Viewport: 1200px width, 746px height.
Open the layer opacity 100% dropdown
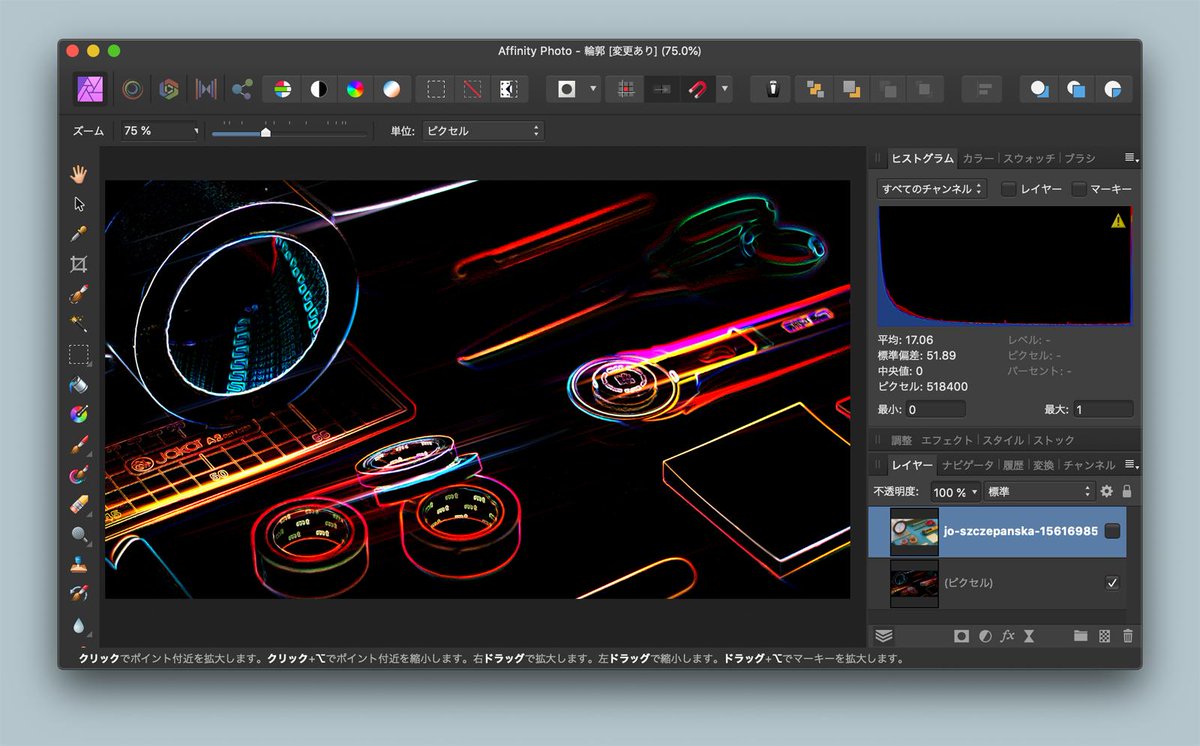coord(956,492)
